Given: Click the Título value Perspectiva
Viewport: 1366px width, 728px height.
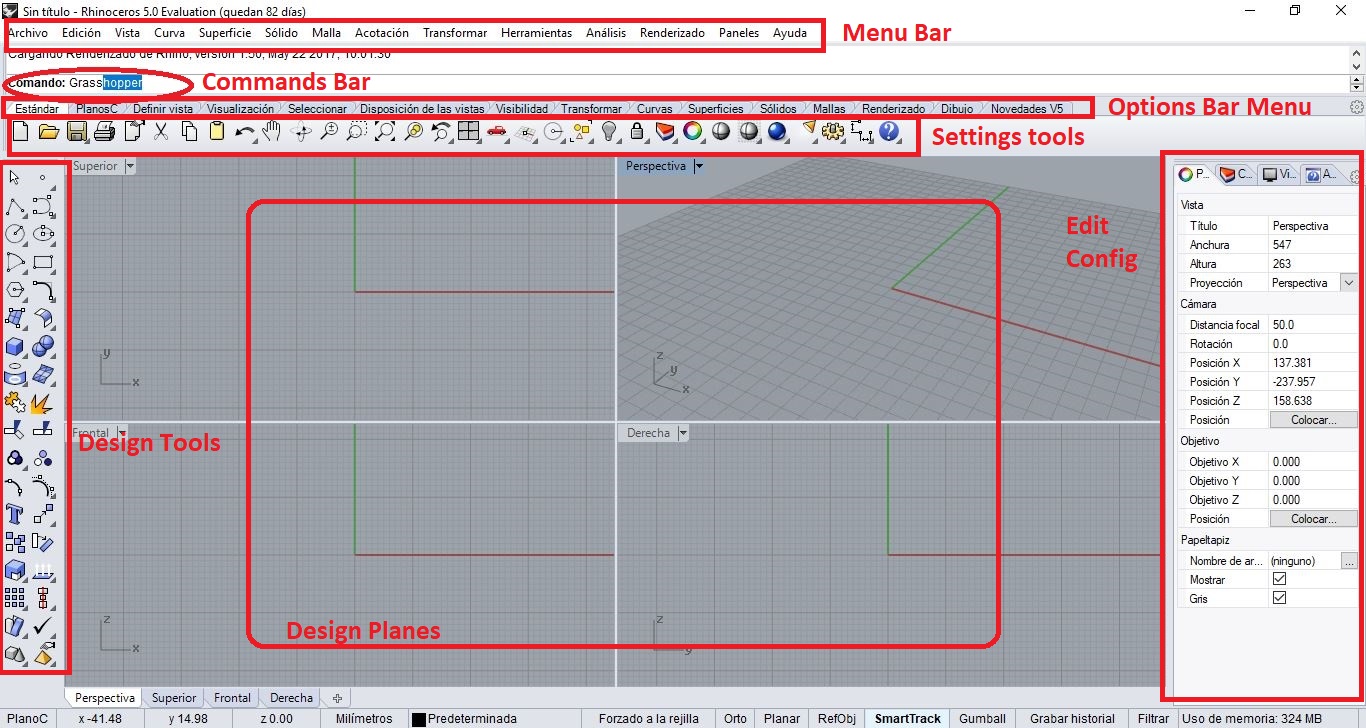Looking at the screenshot, I should (1313, 226).
